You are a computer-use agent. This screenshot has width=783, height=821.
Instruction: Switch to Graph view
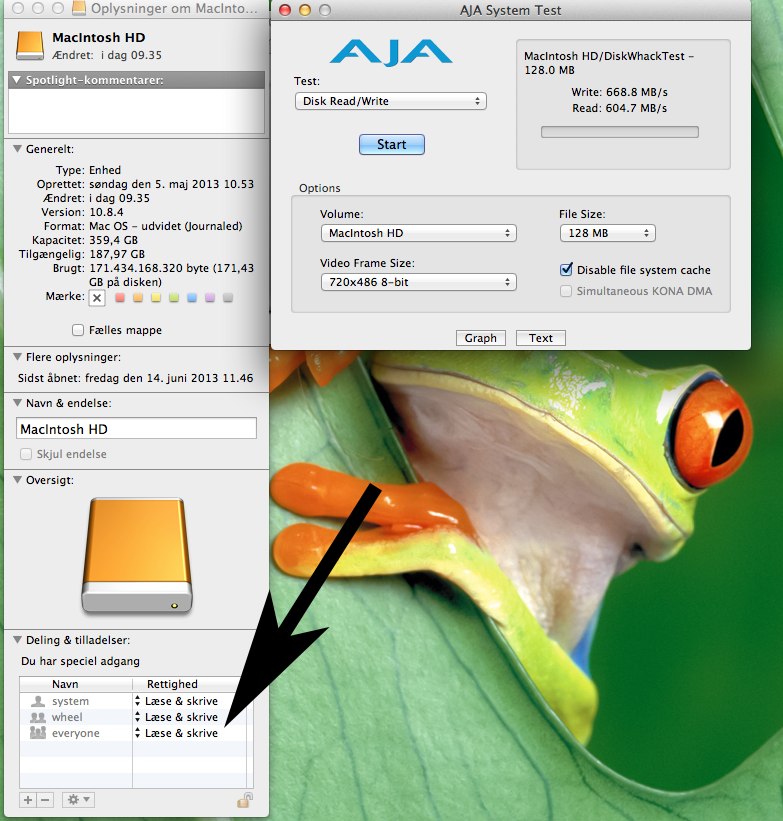480,338
